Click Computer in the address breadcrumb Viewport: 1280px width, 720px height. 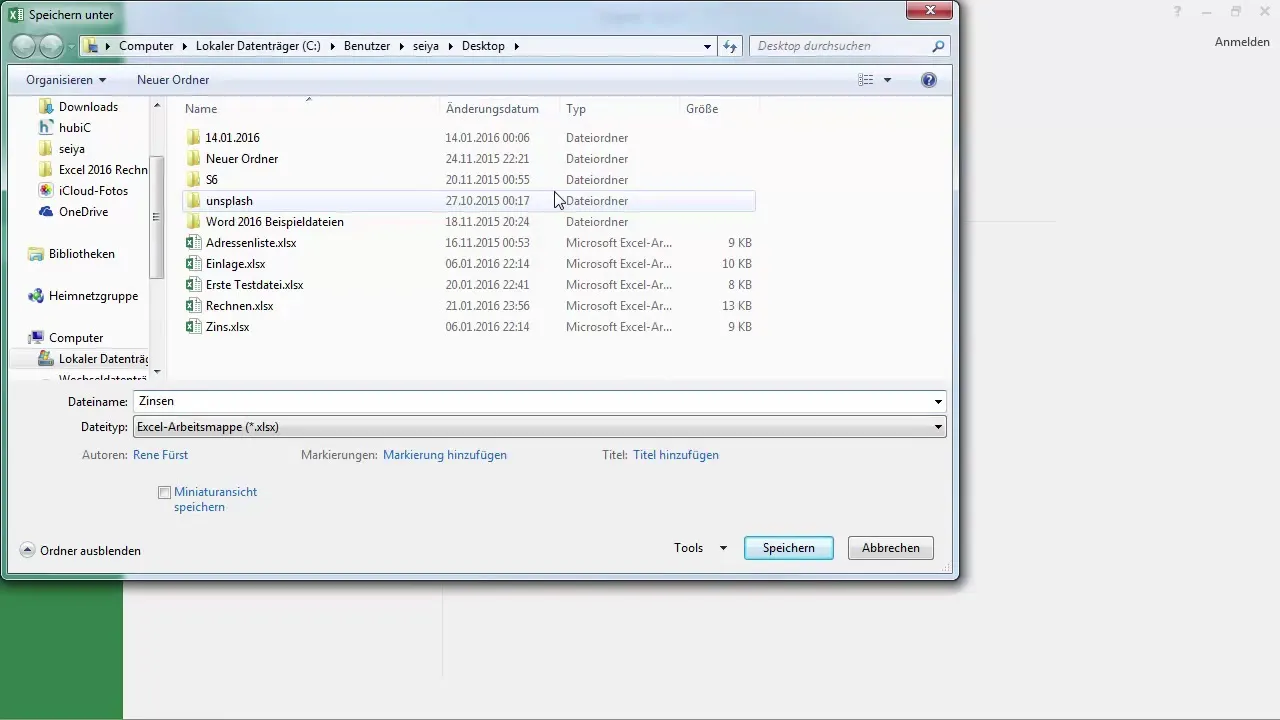(x=146, y=46)
